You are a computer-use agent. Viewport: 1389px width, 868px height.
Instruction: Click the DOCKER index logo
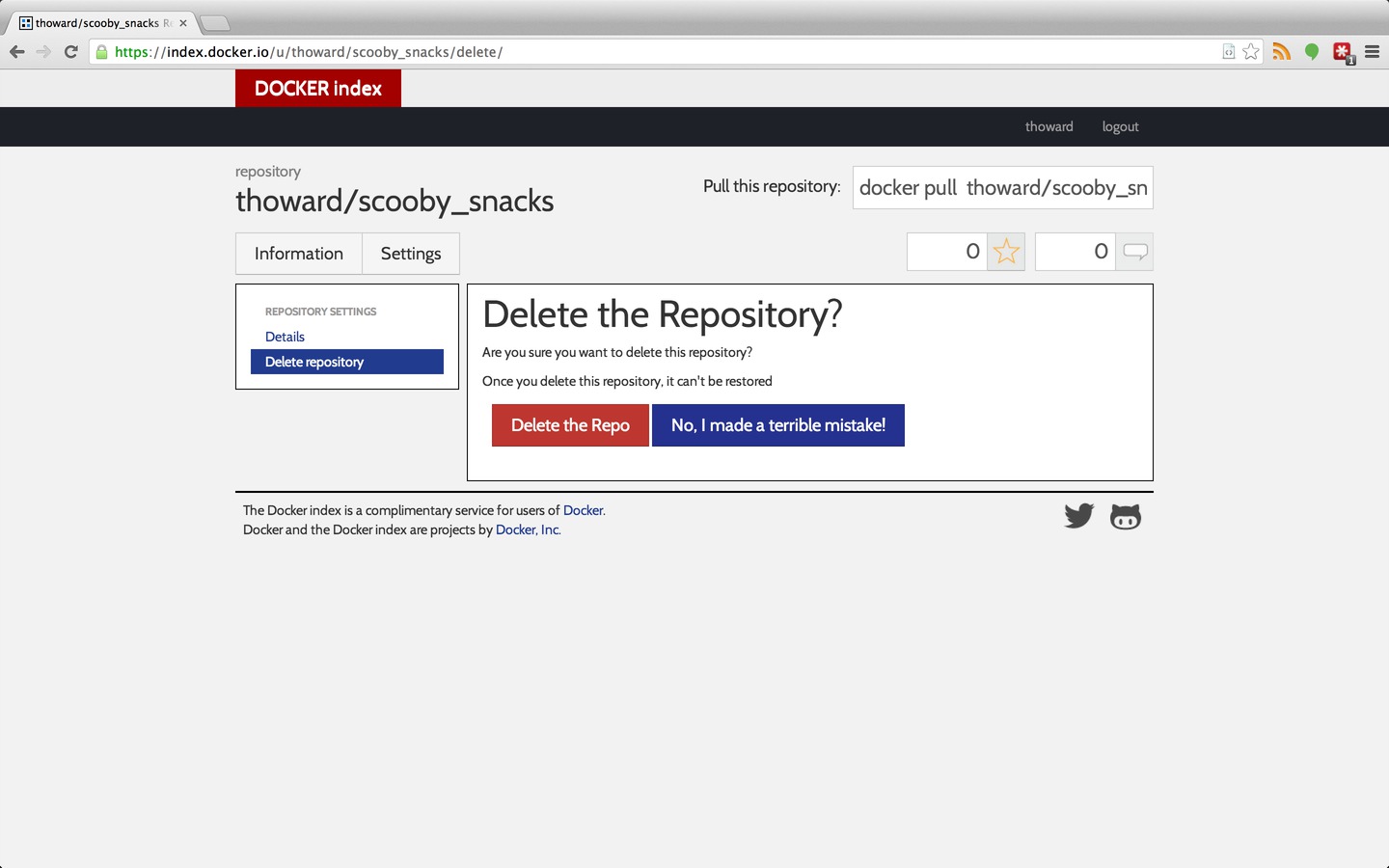tap(318, 88)
